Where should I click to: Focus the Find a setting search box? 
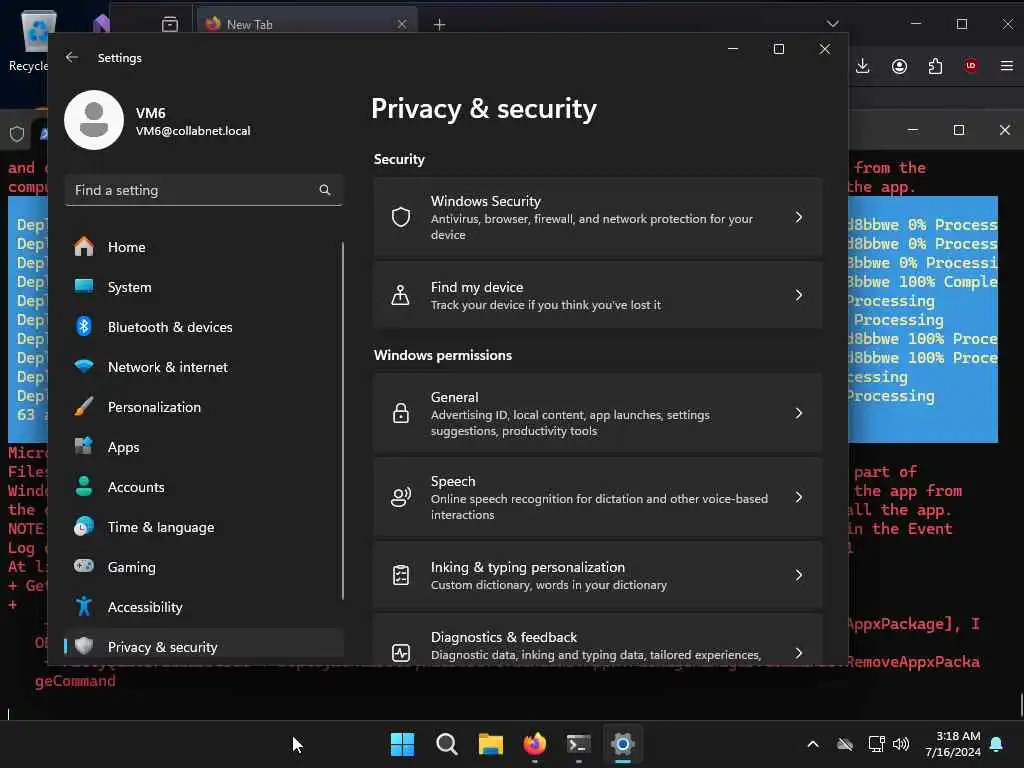click(x=204, y=190)
